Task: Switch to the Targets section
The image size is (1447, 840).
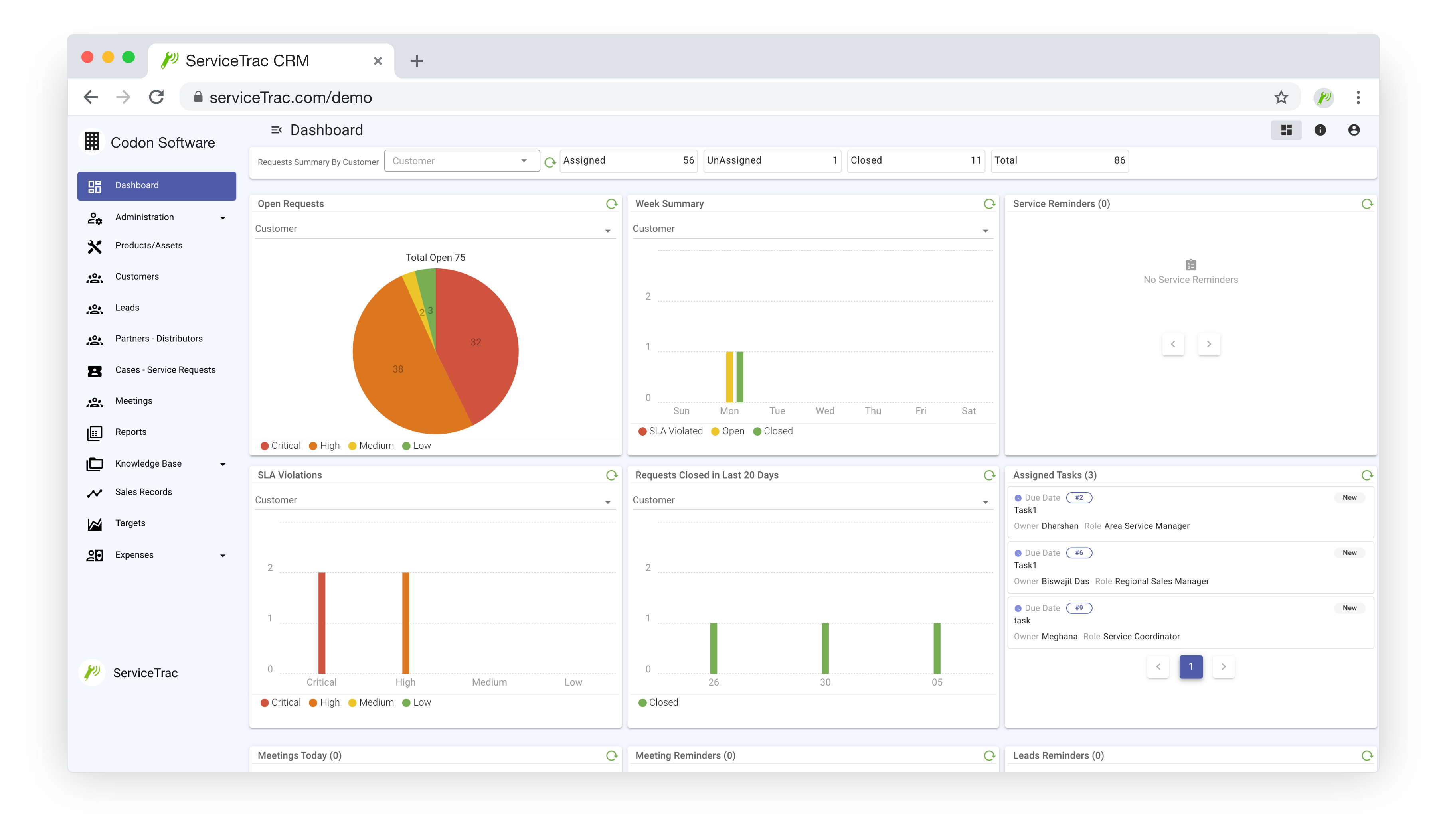Action: tap(130, 523)
